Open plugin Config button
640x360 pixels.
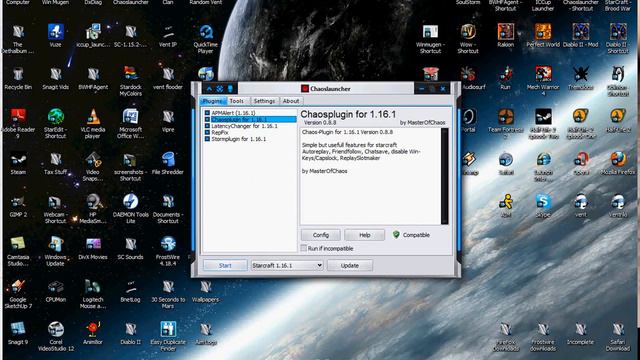[x=321, y=235]
